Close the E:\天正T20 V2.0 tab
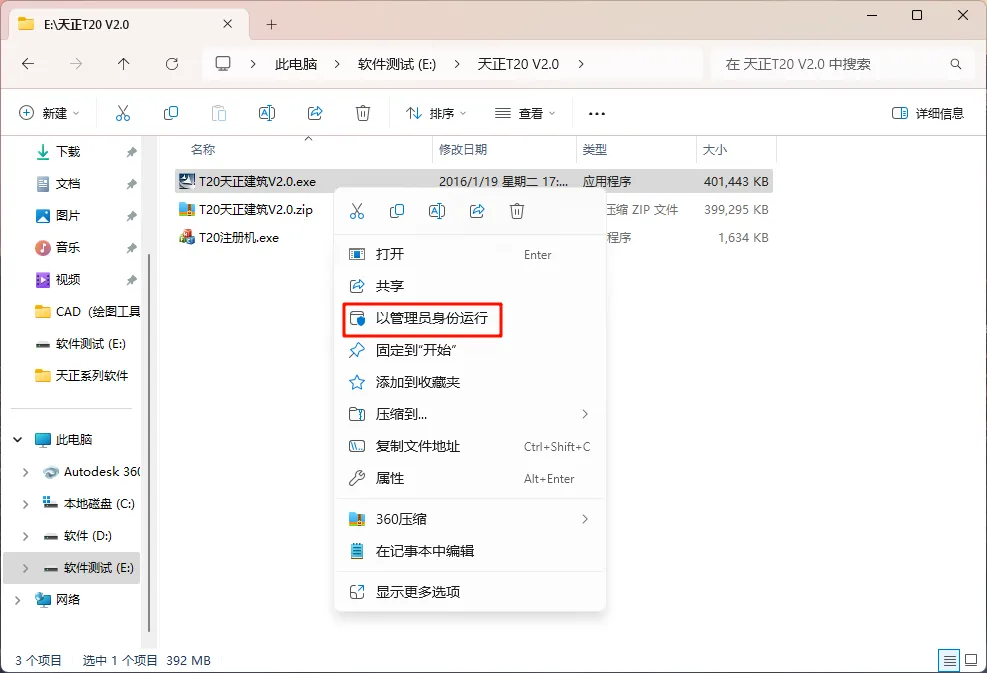Screen dimensions: 987x673 coord(227,24)
